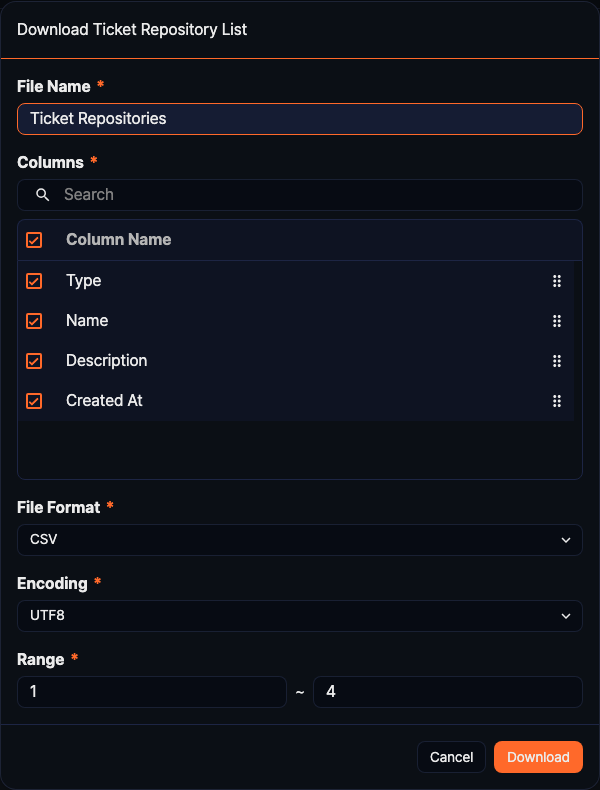Screen dimensions: 600x790
Task: Toggle the select-all Column Name checkbox
Action: click(34, 240)
